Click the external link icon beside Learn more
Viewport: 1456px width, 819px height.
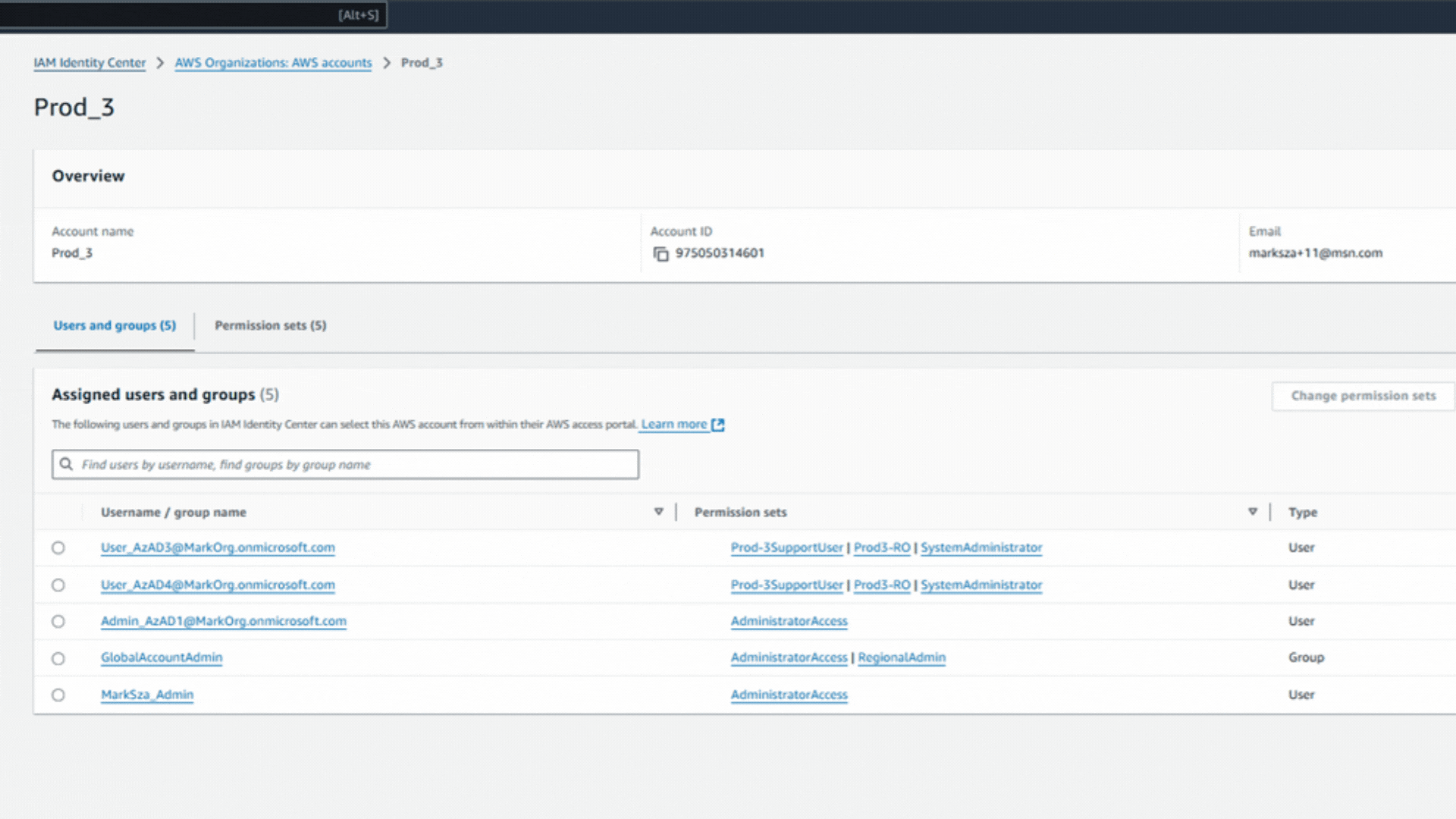pos(718,425)
